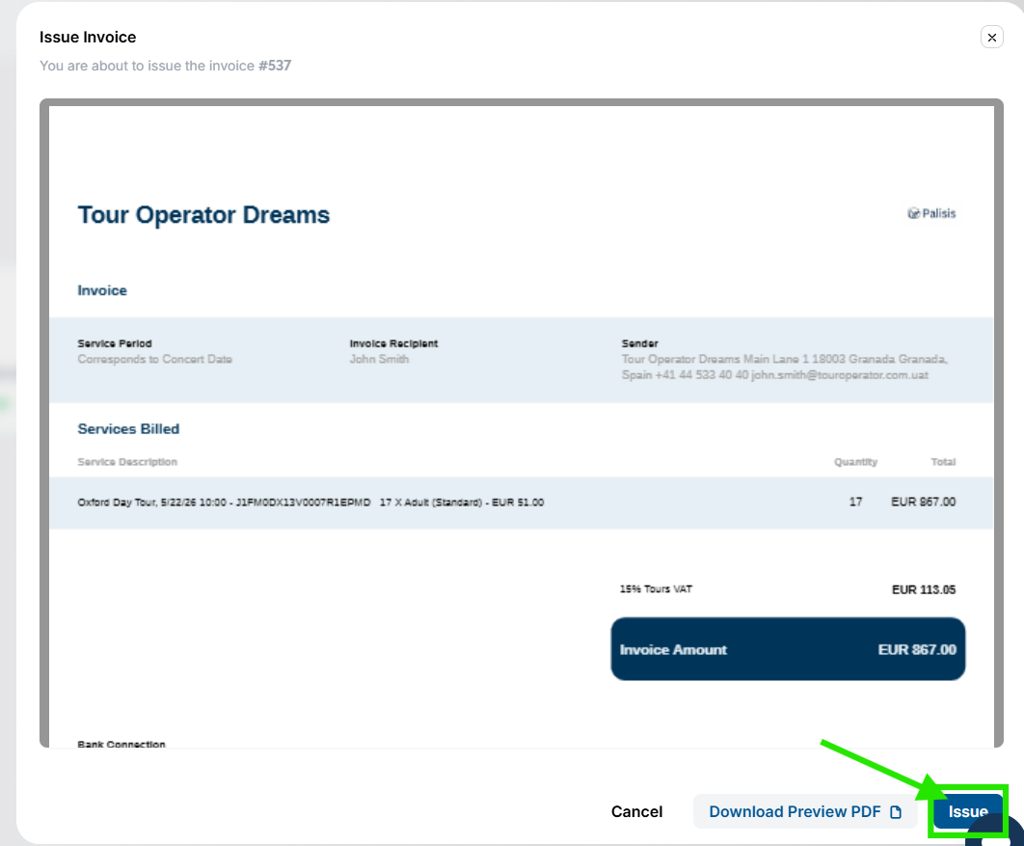1024x846 pixels.
Task: Click the Sender label
Action: (640, 344)
